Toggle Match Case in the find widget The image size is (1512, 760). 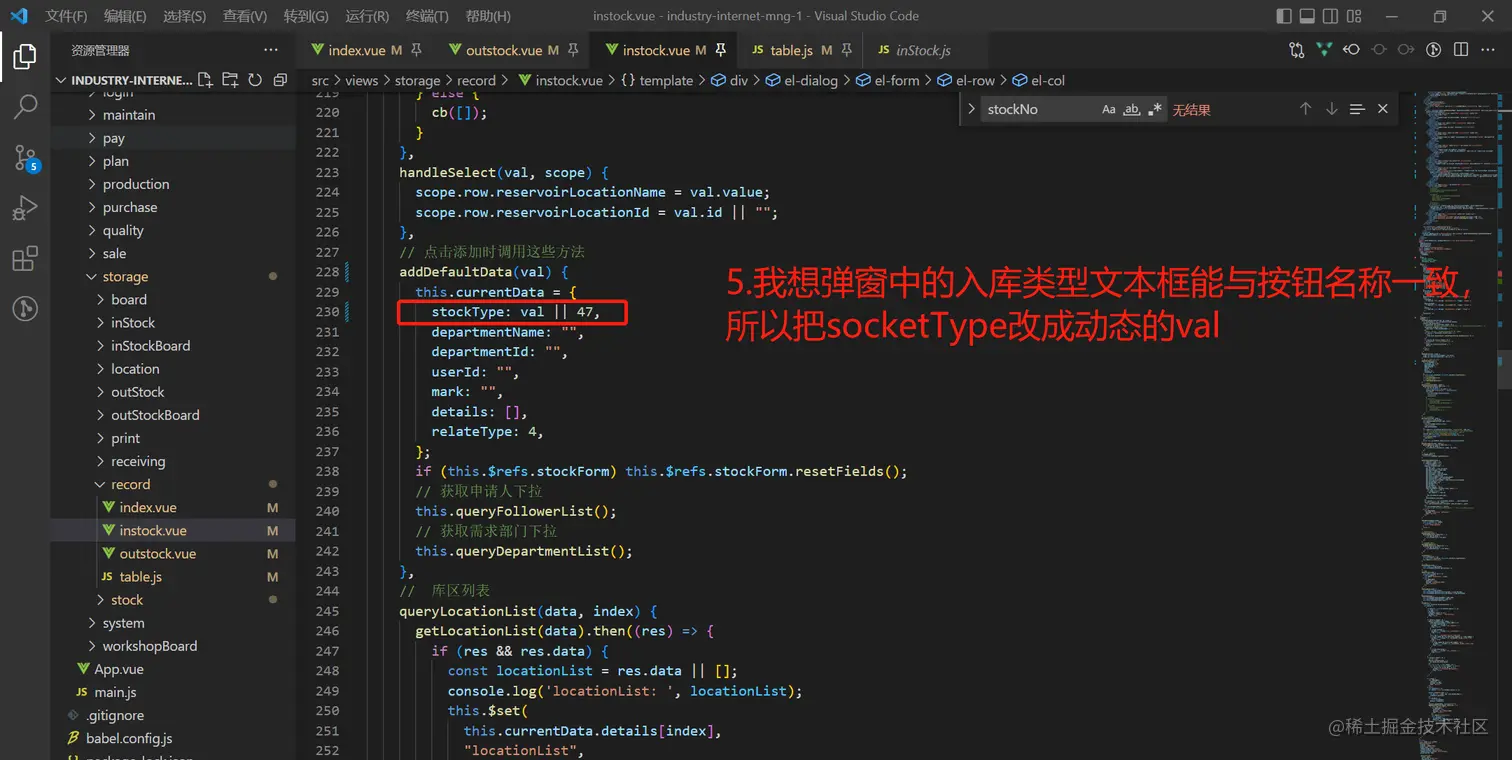1109,109
